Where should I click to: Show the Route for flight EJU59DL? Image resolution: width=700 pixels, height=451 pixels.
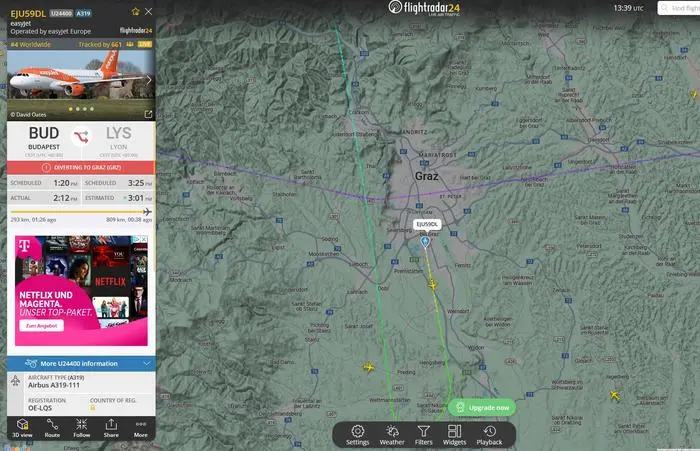coord(52,428)
